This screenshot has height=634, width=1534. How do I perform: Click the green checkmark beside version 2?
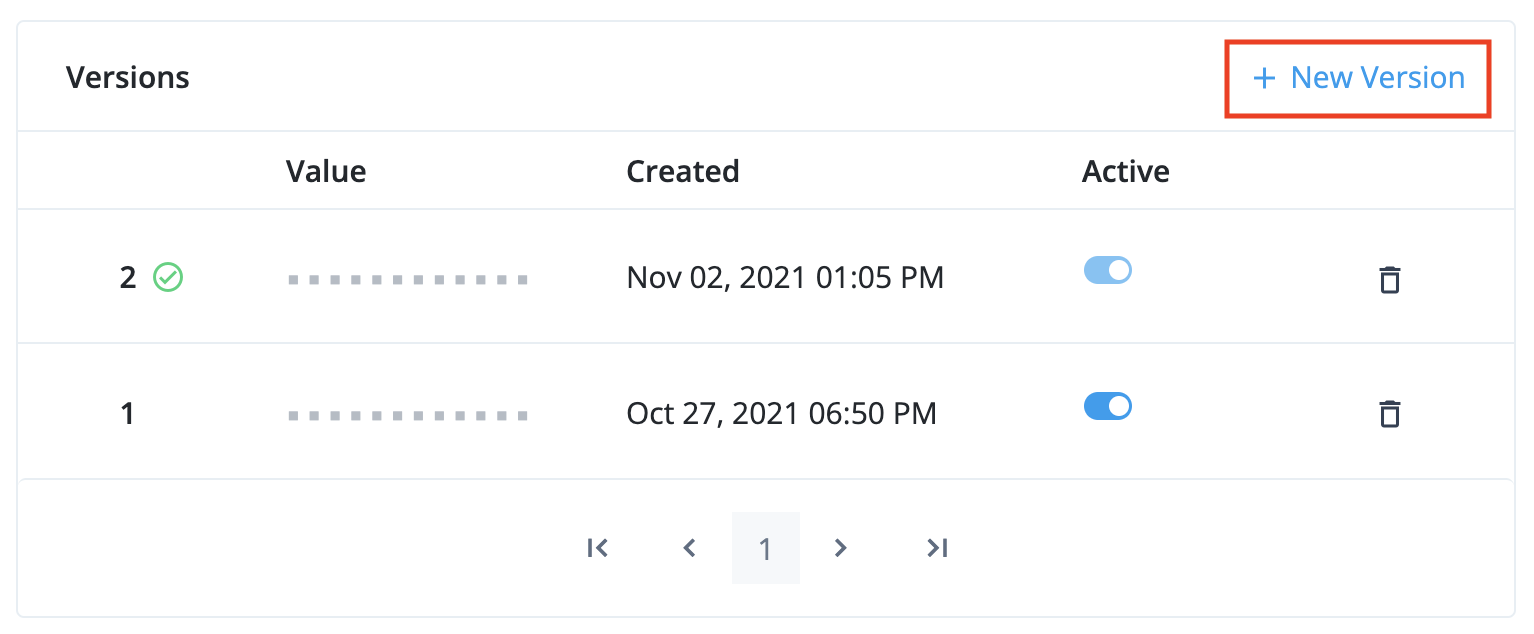point(168,278)
